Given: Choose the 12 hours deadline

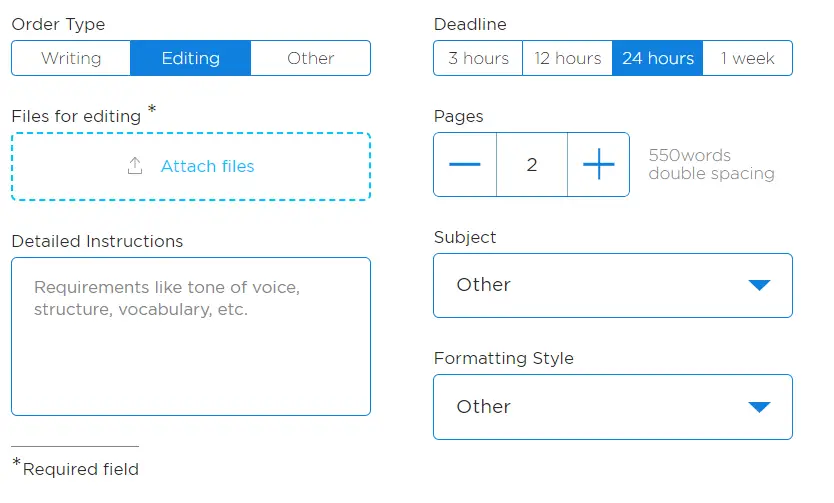Looking at the screenshot, I should (568, 58).
